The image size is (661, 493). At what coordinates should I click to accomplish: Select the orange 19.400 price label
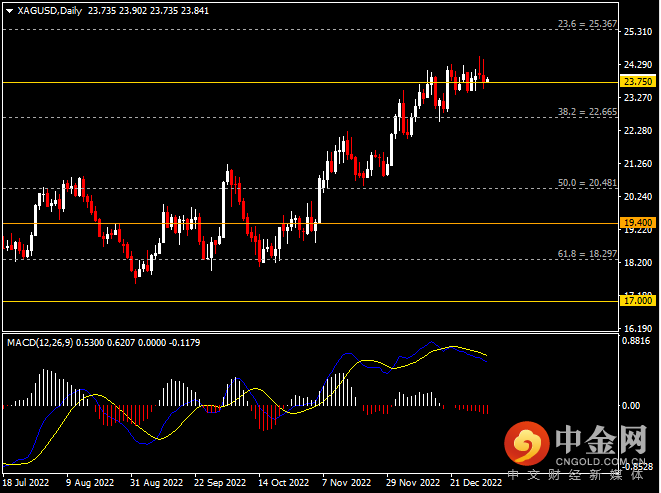(x=637, y=223)
